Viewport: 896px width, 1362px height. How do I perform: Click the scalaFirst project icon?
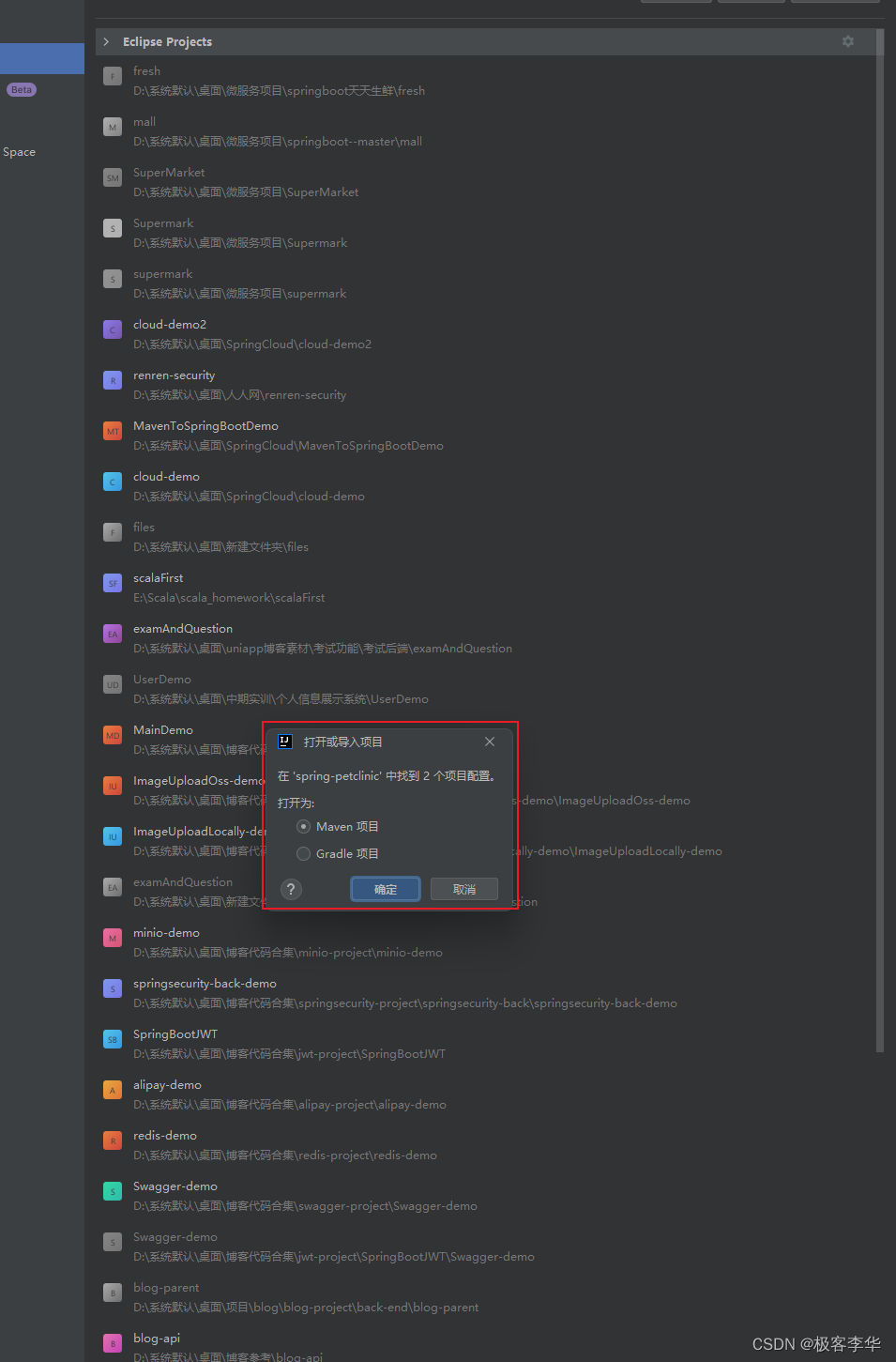click(x=112, y=583)
